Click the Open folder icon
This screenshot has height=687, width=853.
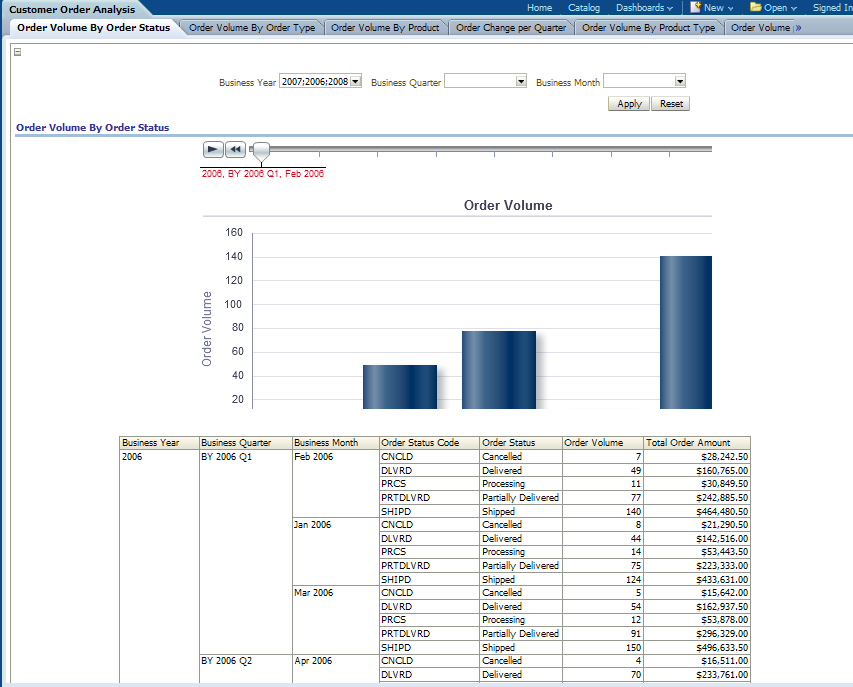tap(756, 7)
